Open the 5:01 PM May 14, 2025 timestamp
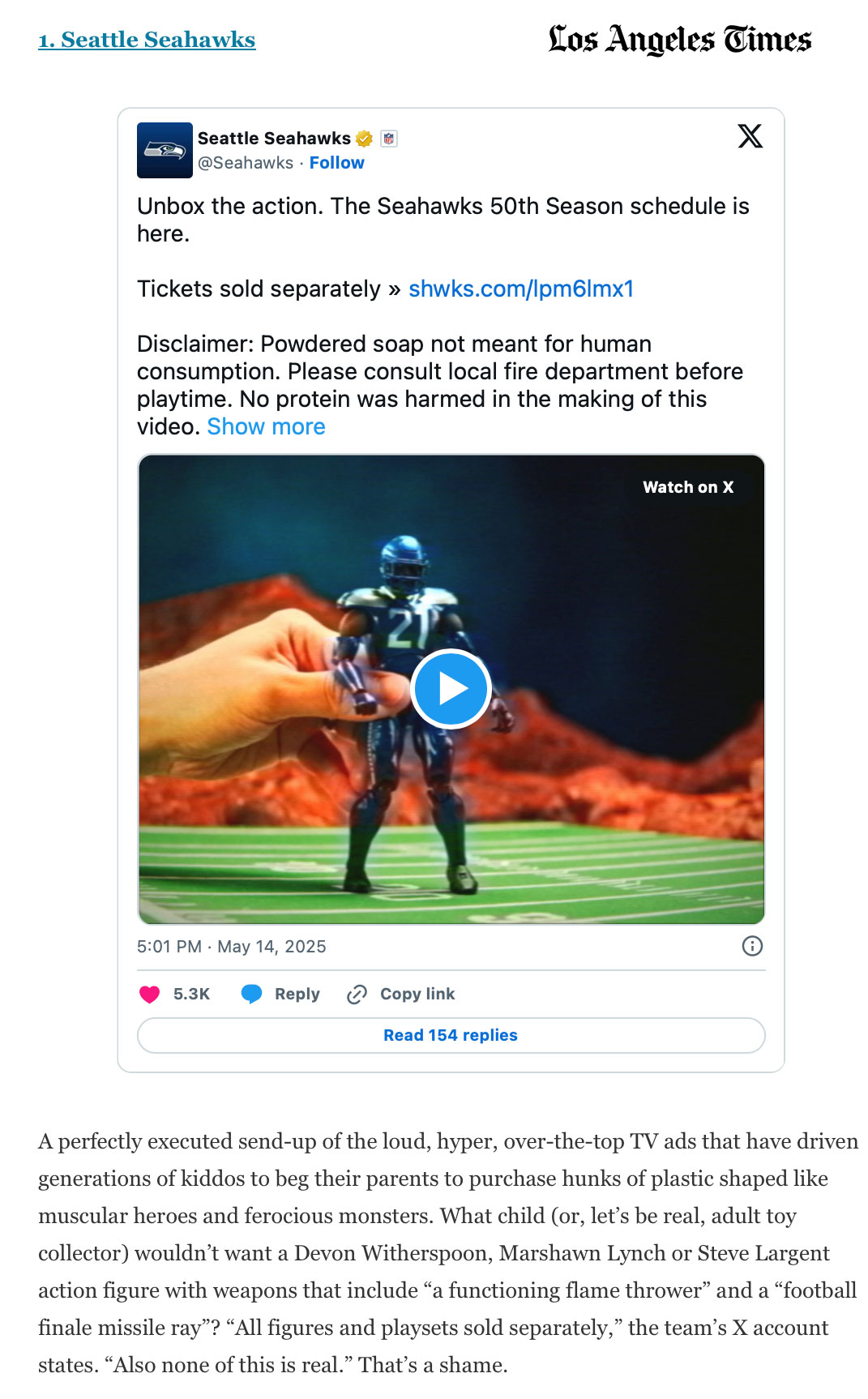Image resolution: width=868 pixels, height=1399 pixels. pos(232,947)
